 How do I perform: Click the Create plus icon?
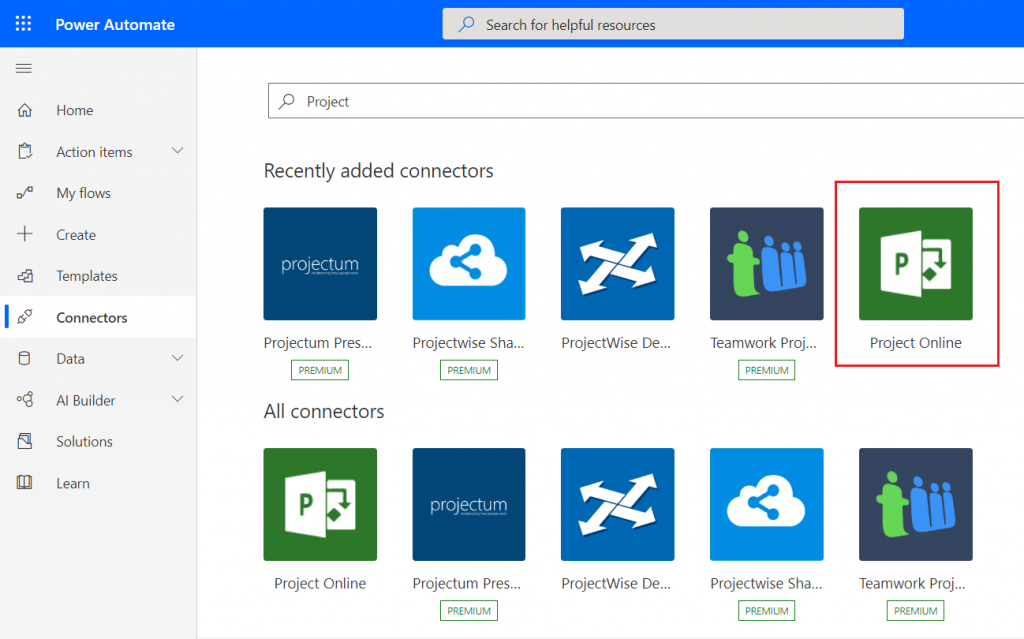[25, 234]
